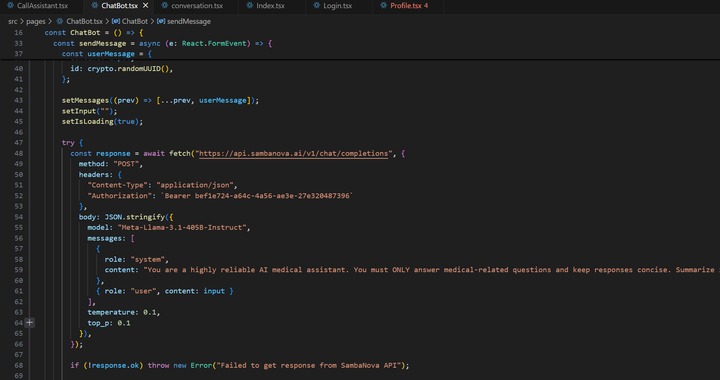Viewport: 720px width, 380px height.
Task: Click line number 48 in the gutter
Action: pyautogui.click(x=18, y=153)
